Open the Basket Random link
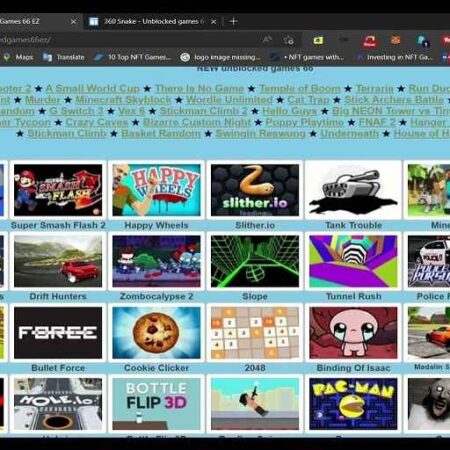The image size is (450, 450). click(x=161, y=134)
